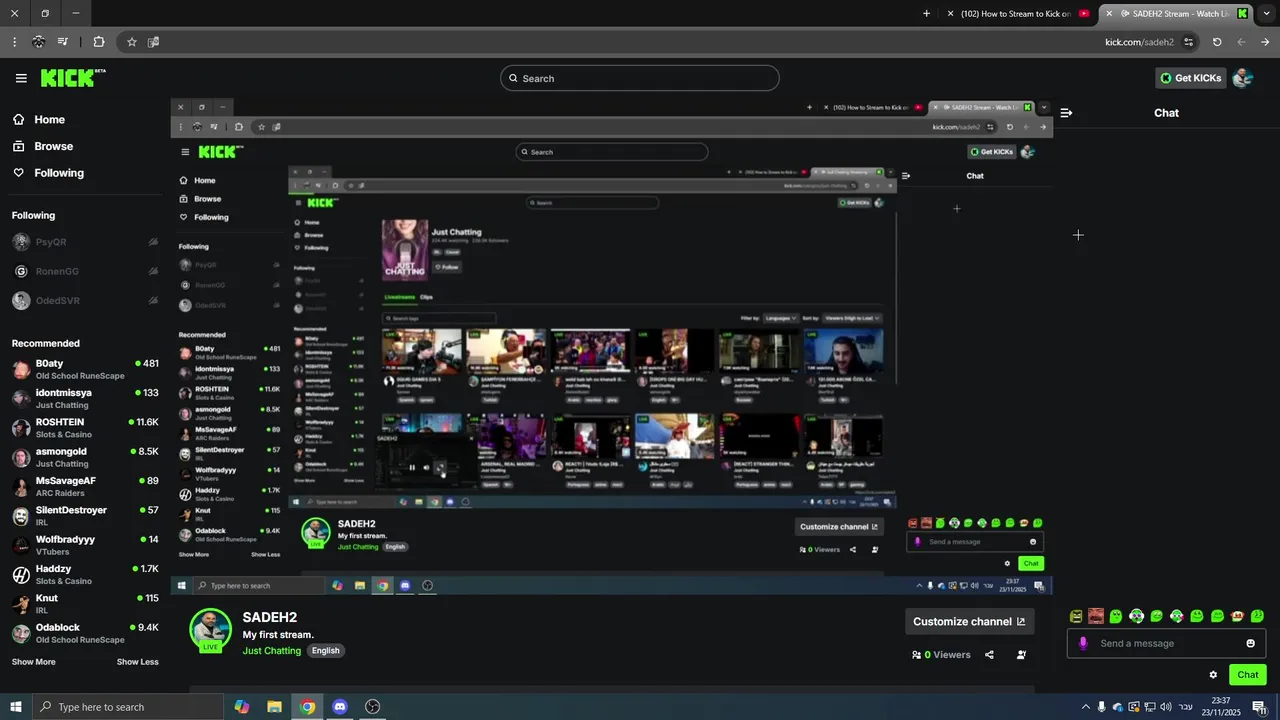Open B0aty channel in main Recommended list
The height and width of the screenshot is (720, 1280).
(x=85, y=369)
